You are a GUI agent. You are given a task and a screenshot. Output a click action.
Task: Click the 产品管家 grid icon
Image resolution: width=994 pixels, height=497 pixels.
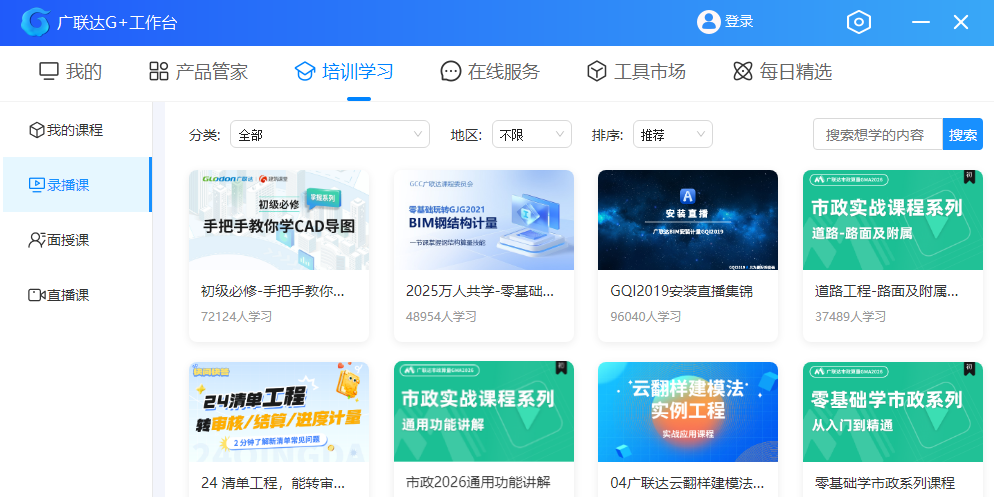pyautogui.click(x=158, y=71)
